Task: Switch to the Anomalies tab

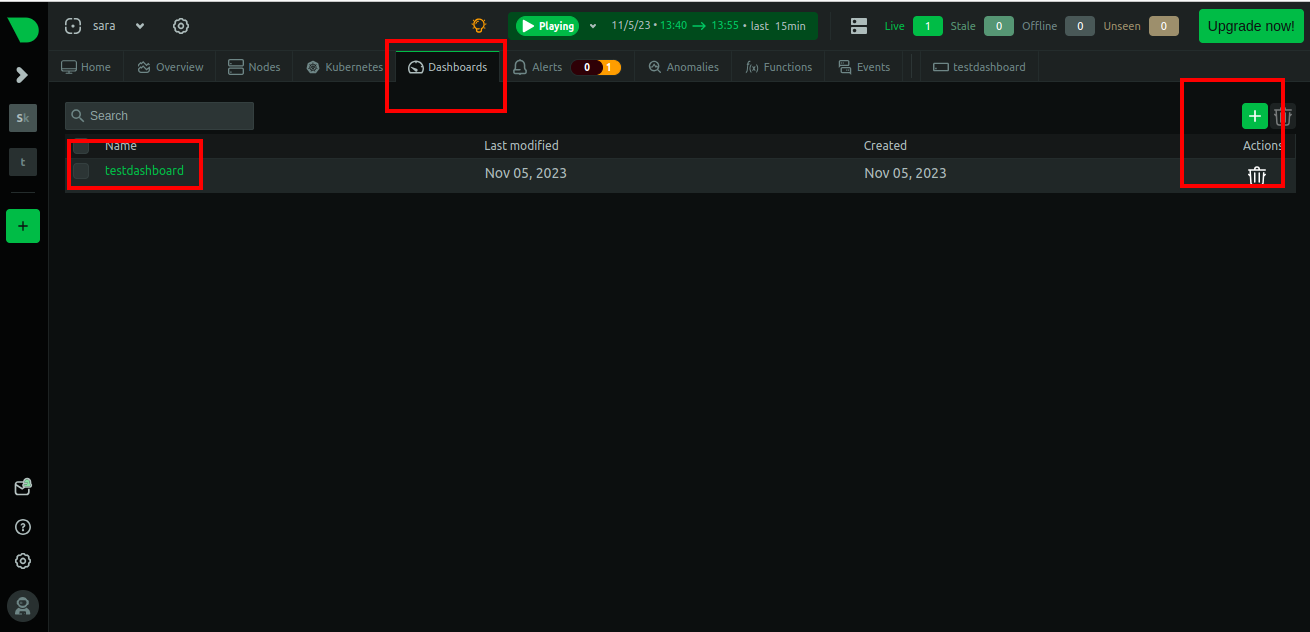Action: point(684,67)
